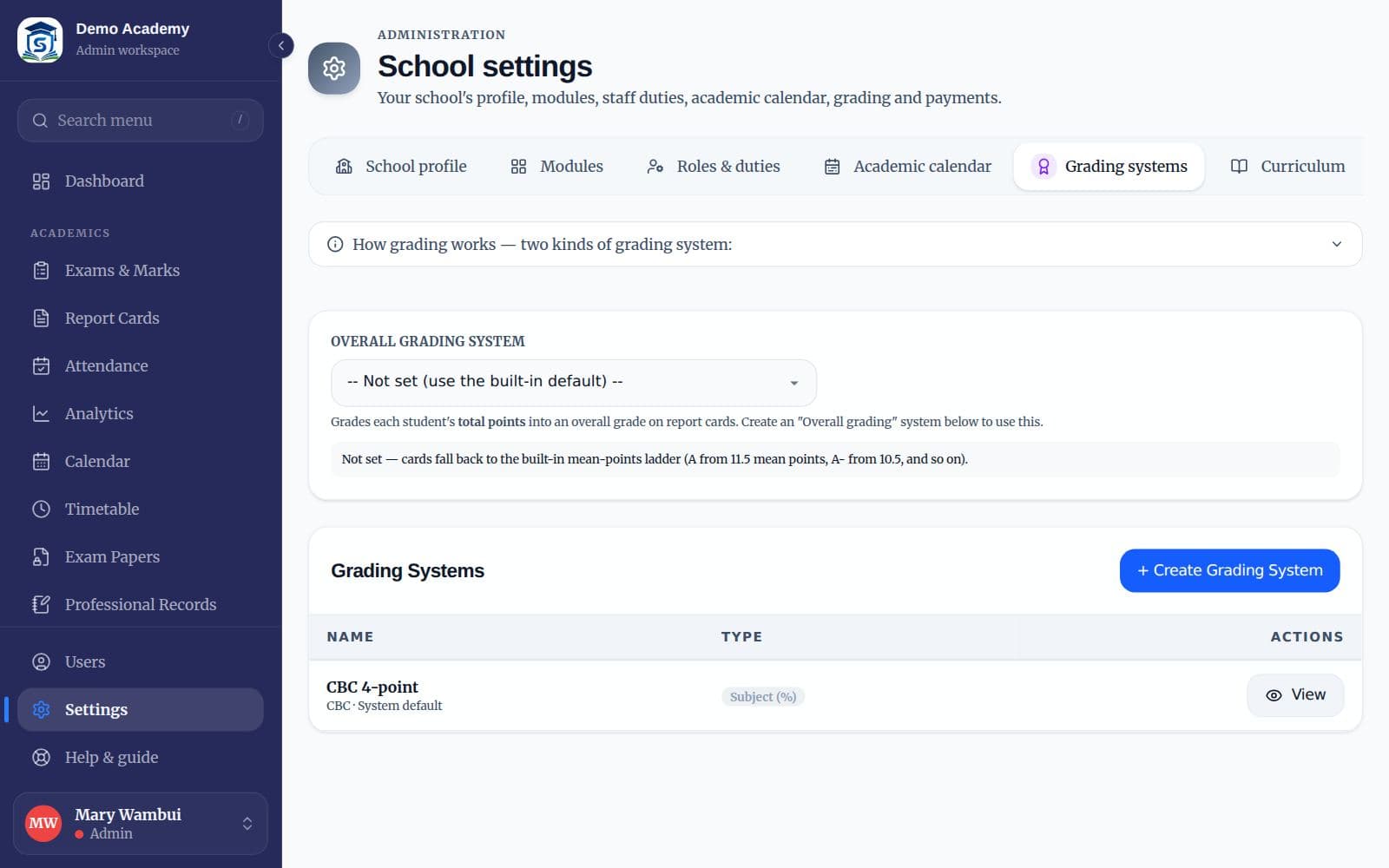
Task: Click the NAME column header
Action: pyautogui.click(x=351, y=637)
